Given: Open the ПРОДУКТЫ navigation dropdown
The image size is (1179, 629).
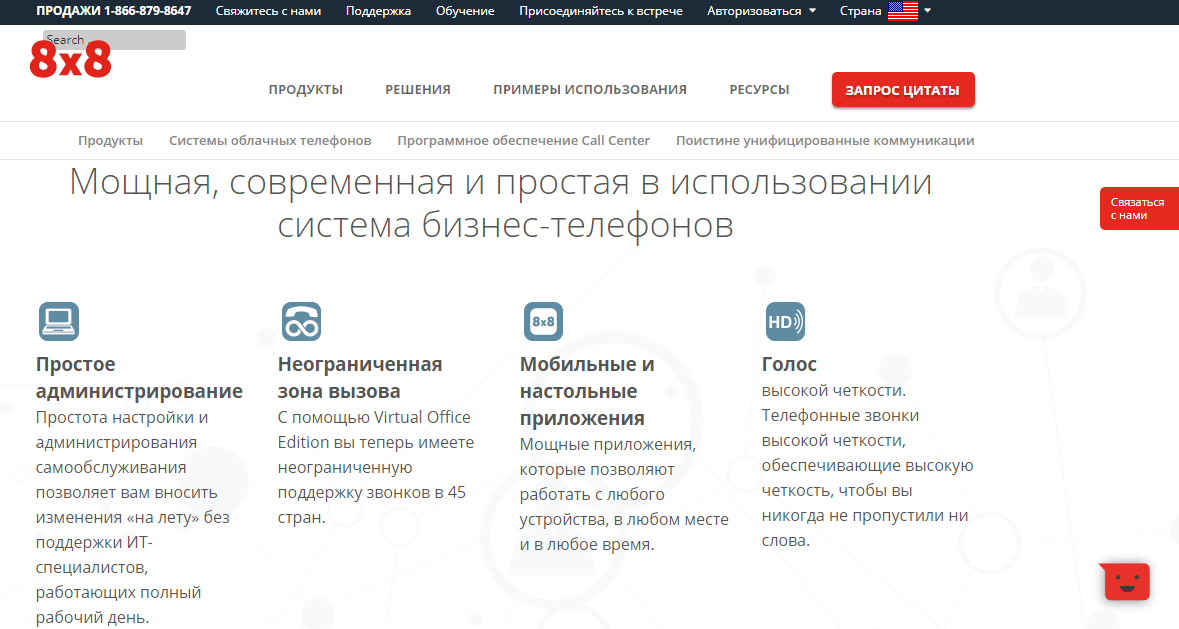Looking at the screenshot, I should (x=305, y=89).
